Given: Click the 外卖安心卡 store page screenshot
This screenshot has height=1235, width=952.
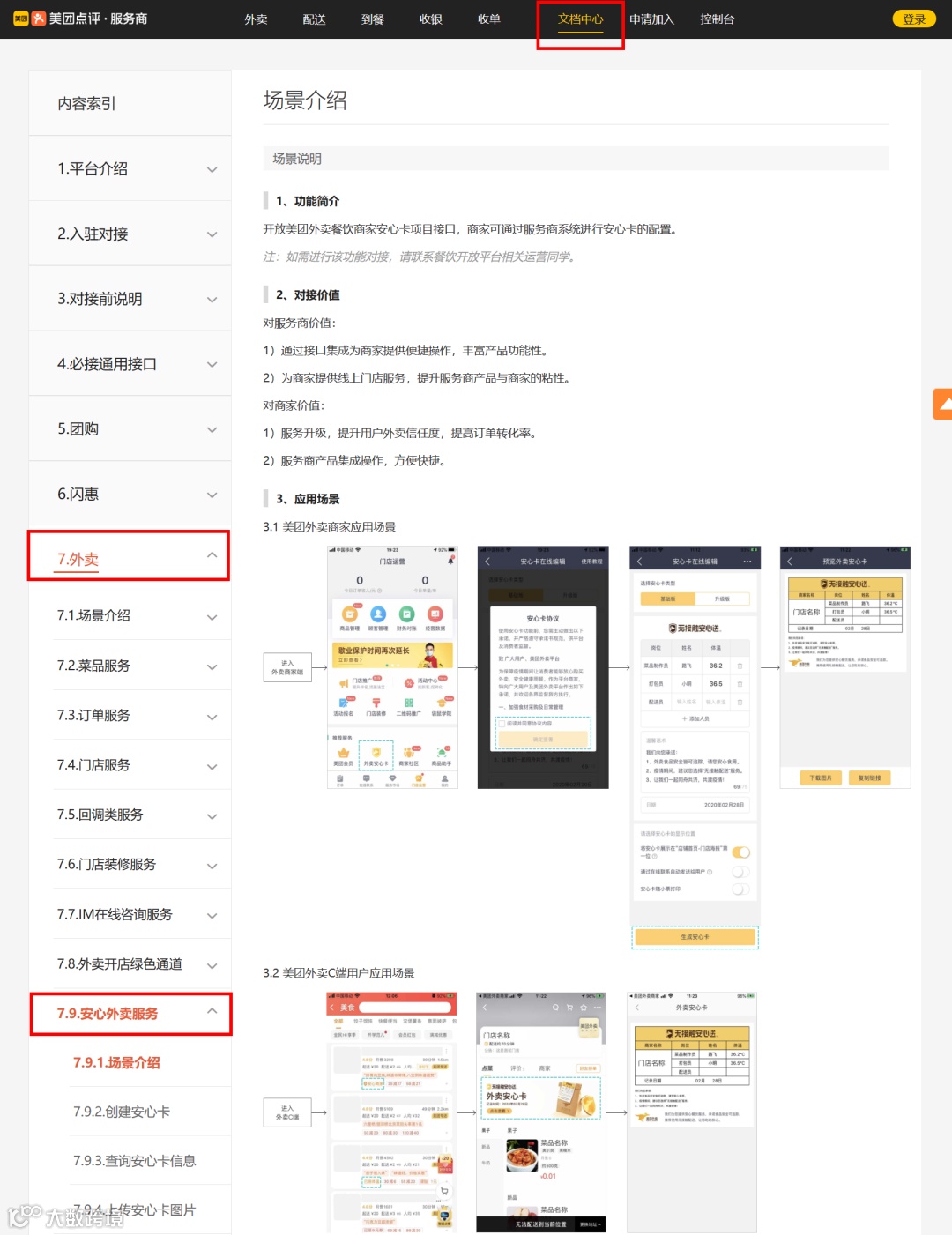Looking at the screenshot, I should point(541,1112).
